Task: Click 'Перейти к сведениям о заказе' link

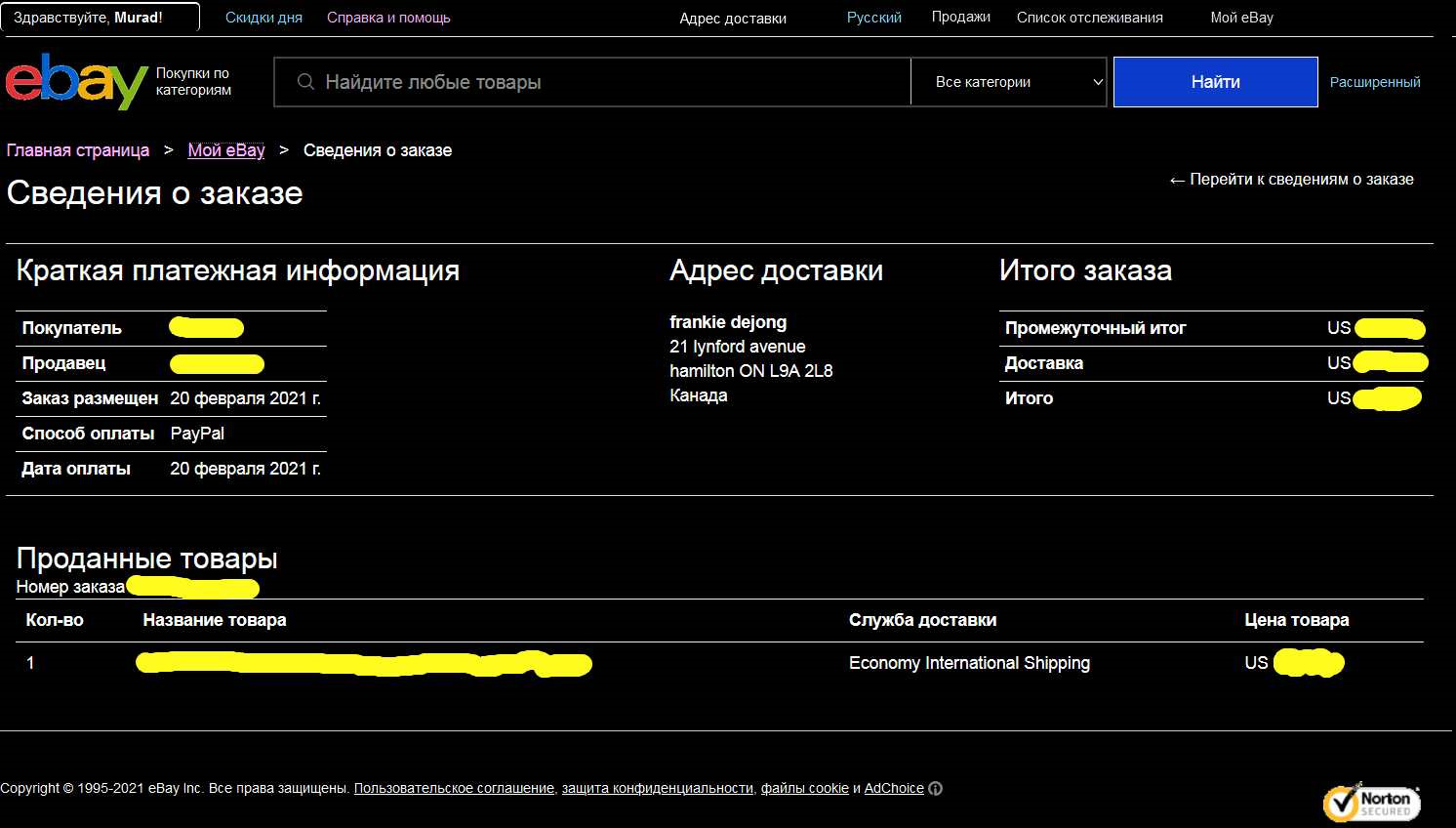Action: click(x=1291, y=180)
